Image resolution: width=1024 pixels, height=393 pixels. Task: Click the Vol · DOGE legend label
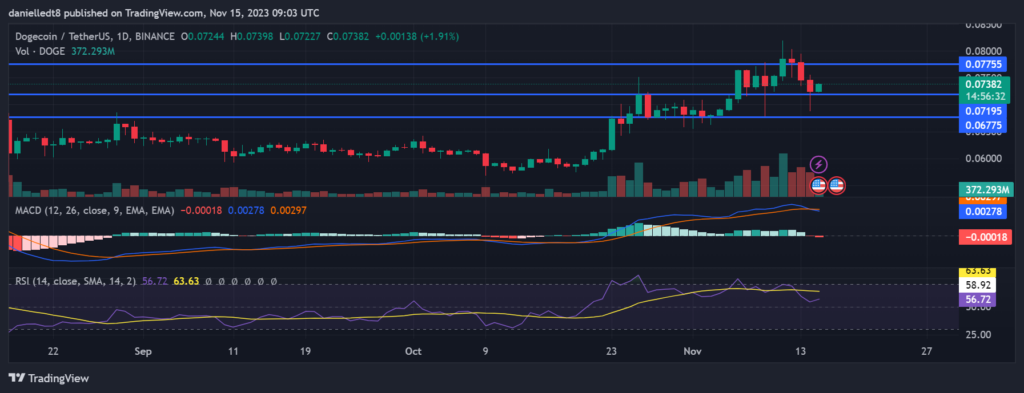pos(40,51)
